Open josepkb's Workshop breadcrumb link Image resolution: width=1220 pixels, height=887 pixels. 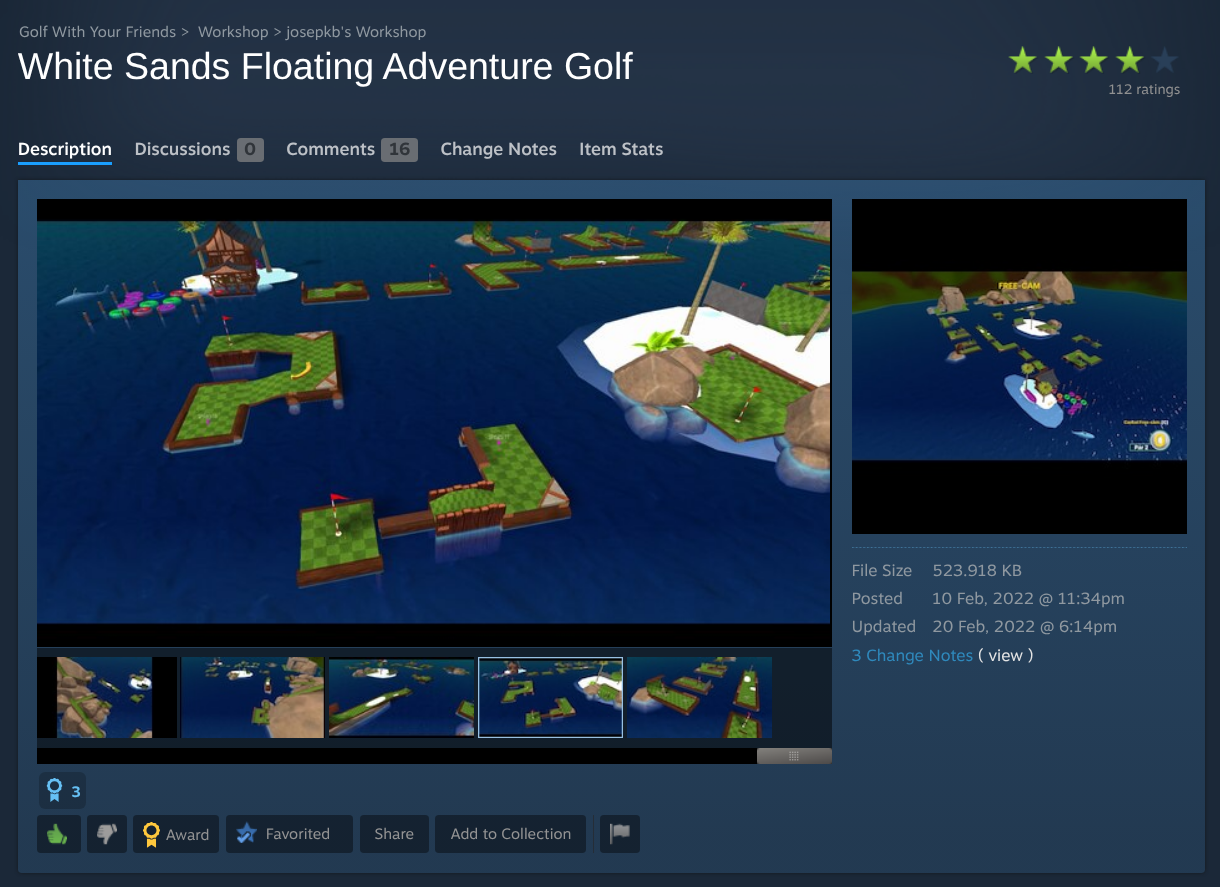pos(356,32)
